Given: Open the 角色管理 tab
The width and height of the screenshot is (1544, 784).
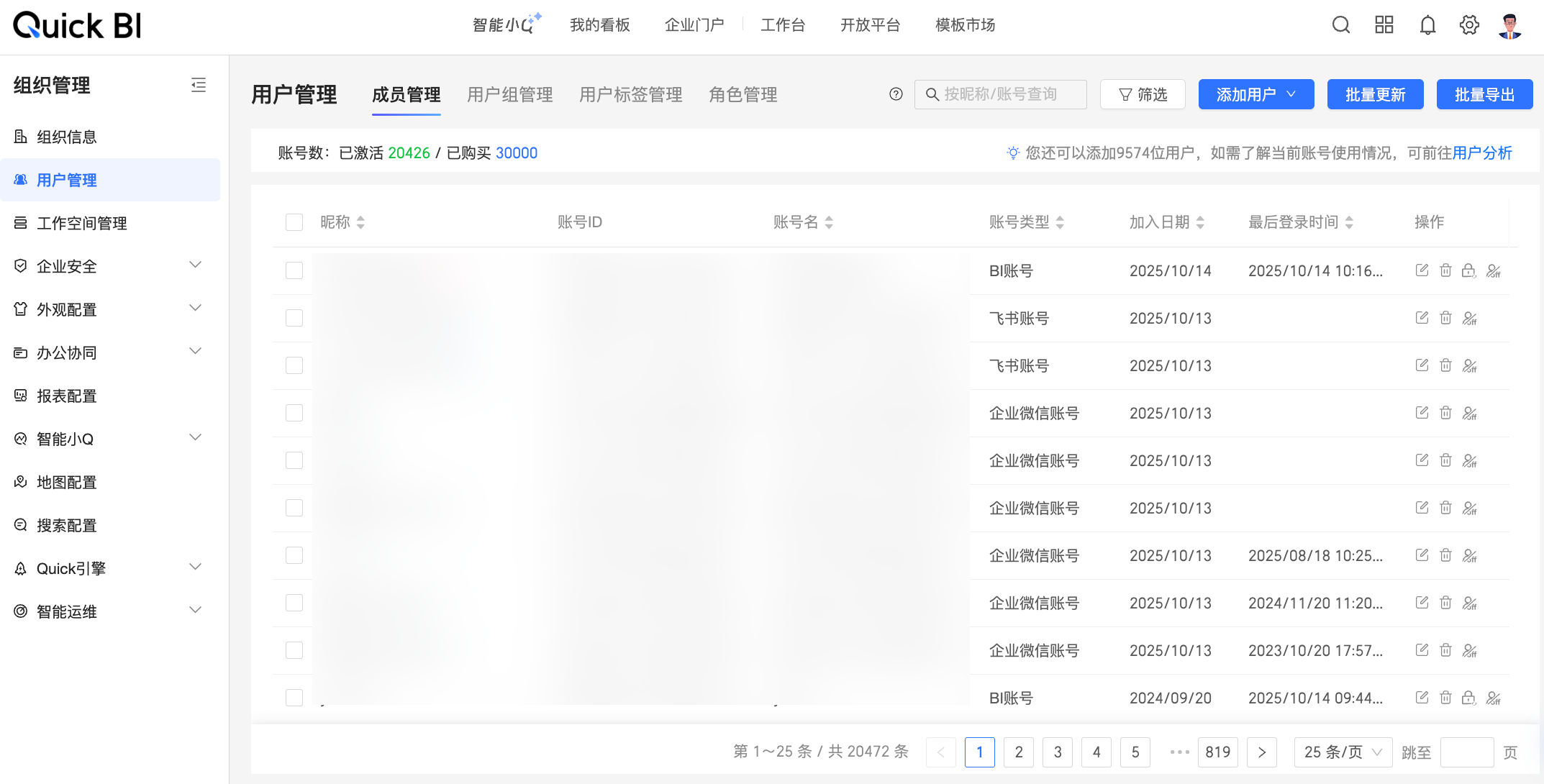Looking at the screenshot, I should point(743,94).
